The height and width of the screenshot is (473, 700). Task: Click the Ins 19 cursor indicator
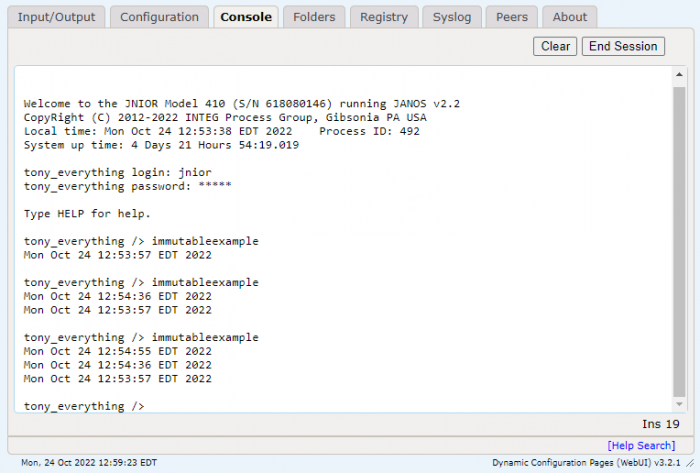click(x=661, y=424)
